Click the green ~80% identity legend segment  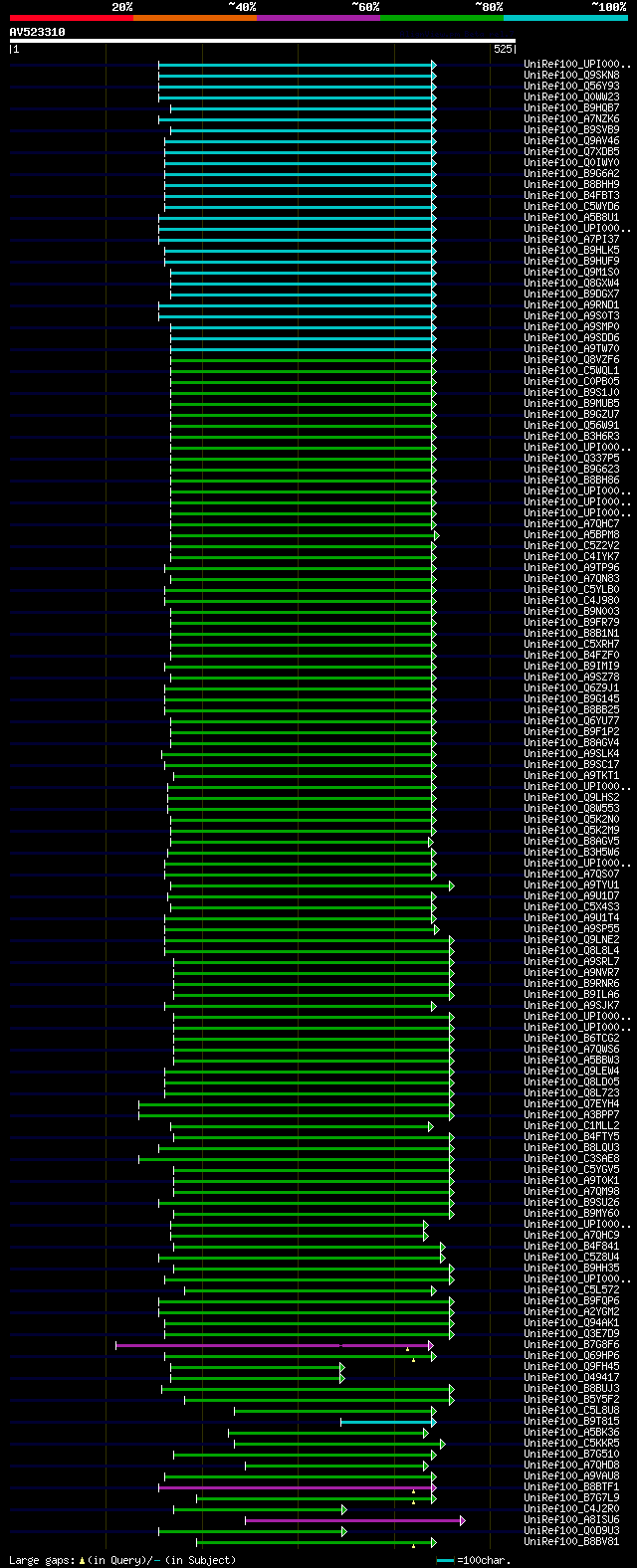click(x=442, y=18)
